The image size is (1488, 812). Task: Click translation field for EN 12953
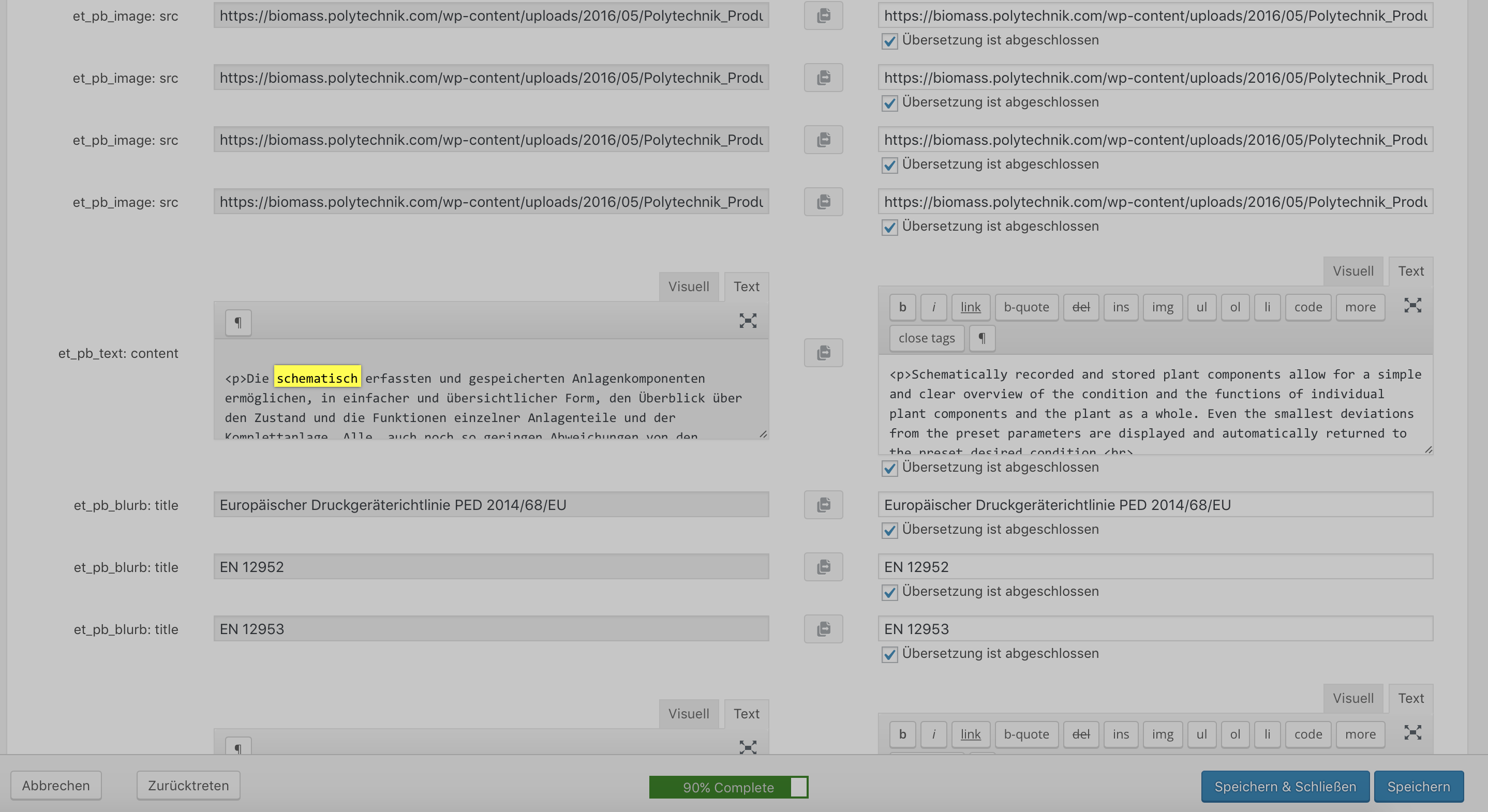(x=1155, y=629)
